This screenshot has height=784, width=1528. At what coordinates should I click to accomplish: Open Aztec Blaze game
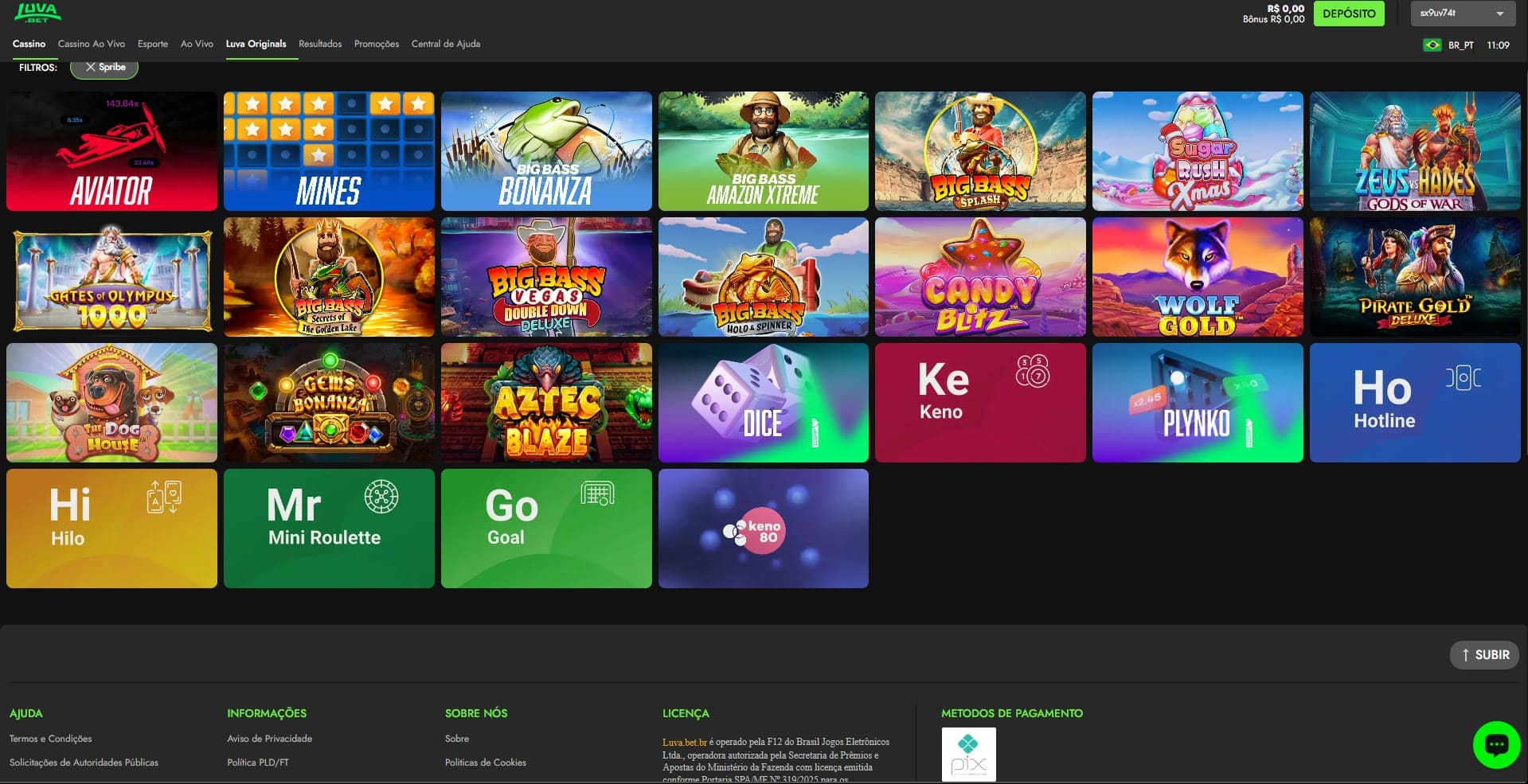pyautogui.click(x=546, y=403)
